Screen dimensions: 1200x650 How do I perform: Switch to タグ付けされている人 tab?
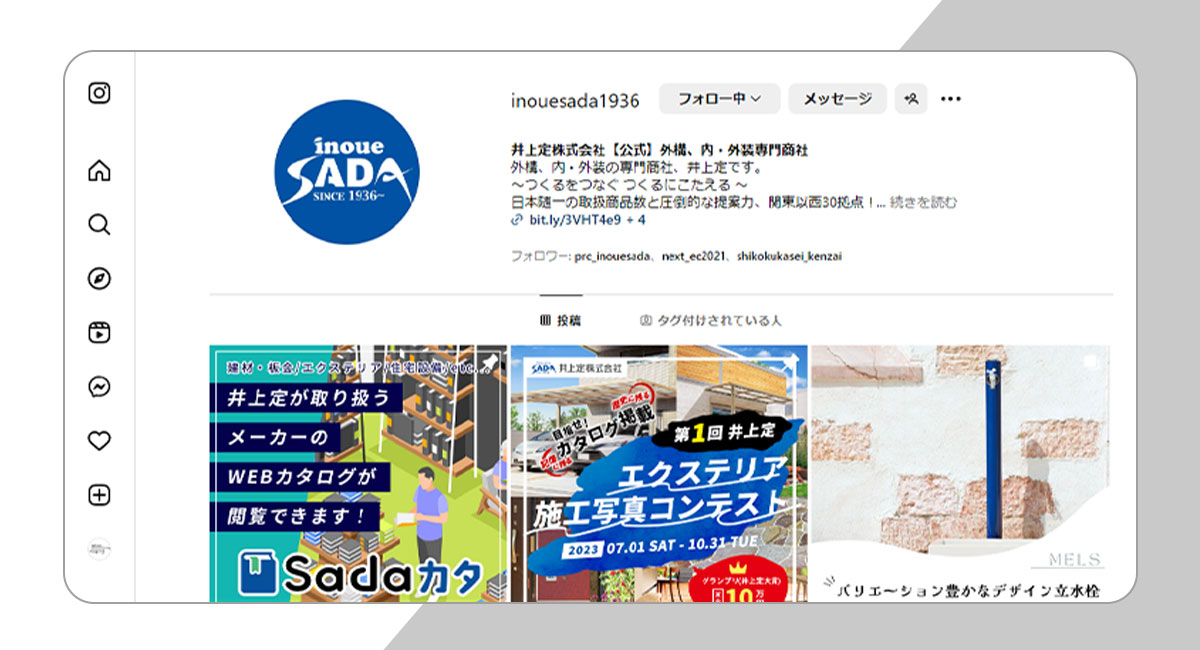point(710,321)
